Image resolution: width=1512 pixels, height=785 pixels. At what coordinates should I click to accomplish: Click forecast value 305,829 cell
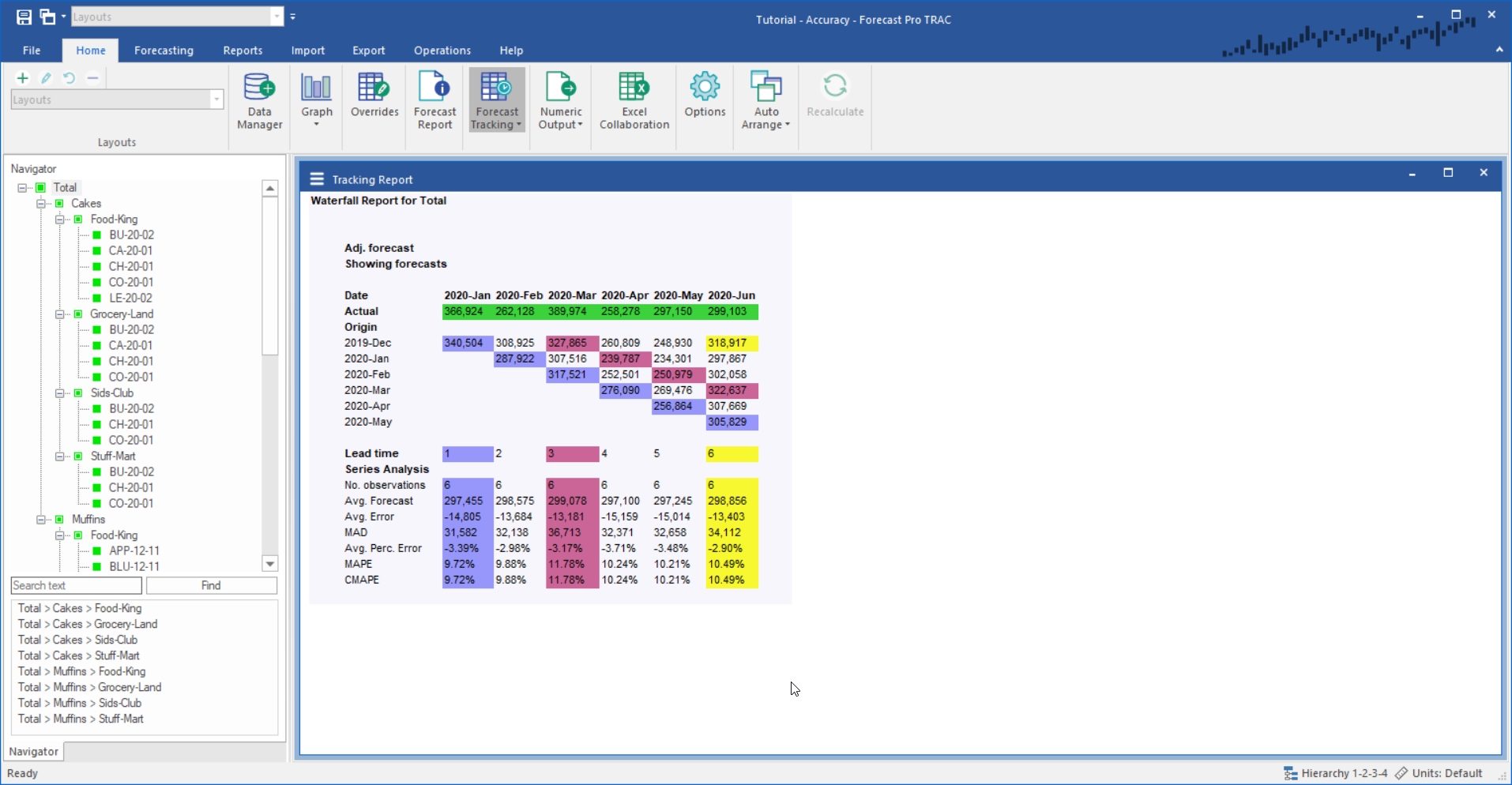tap(732, 423)
